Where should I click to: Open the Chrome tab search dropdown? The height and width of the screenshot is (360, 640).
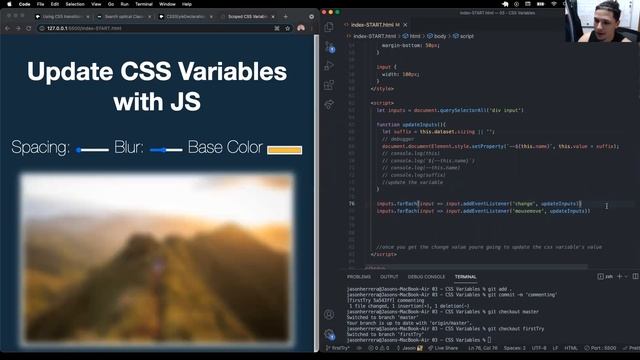pos(311,17)
